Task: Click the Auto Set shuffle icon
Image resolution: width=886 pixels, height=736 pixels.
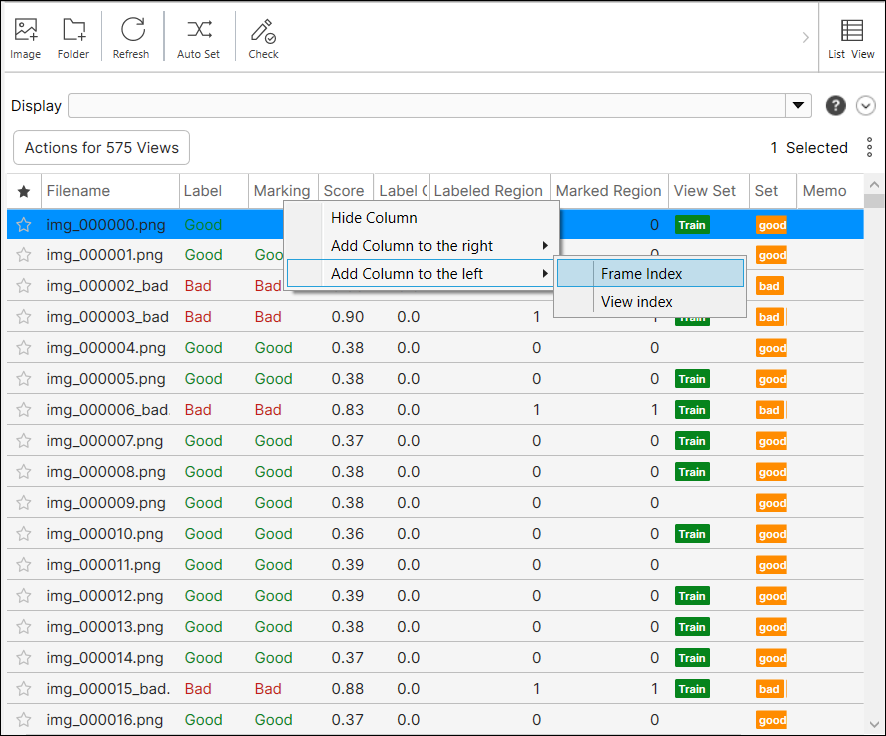Action: click(x=198, y=31)
